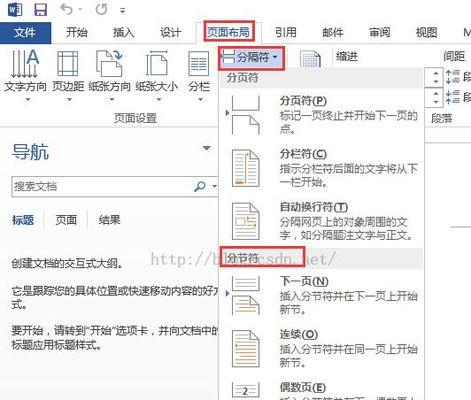471x400 pixels.
Task: Select the 页面 tab in navigation pane
Action: 66,220
